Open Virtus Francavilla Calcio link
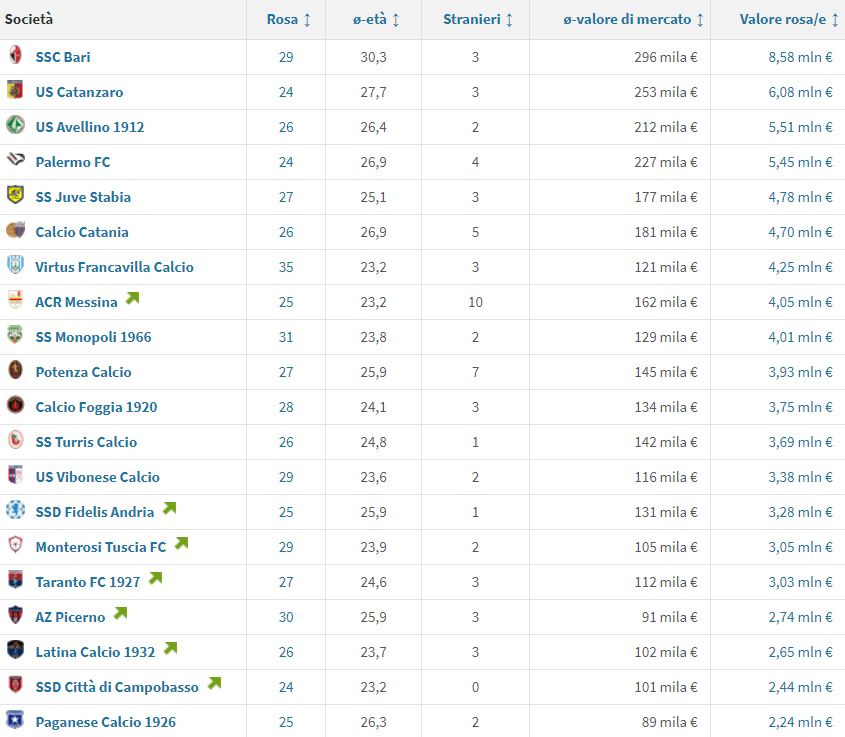The width and height of the screenshot is (845, 737). click(x=114, y=267)
